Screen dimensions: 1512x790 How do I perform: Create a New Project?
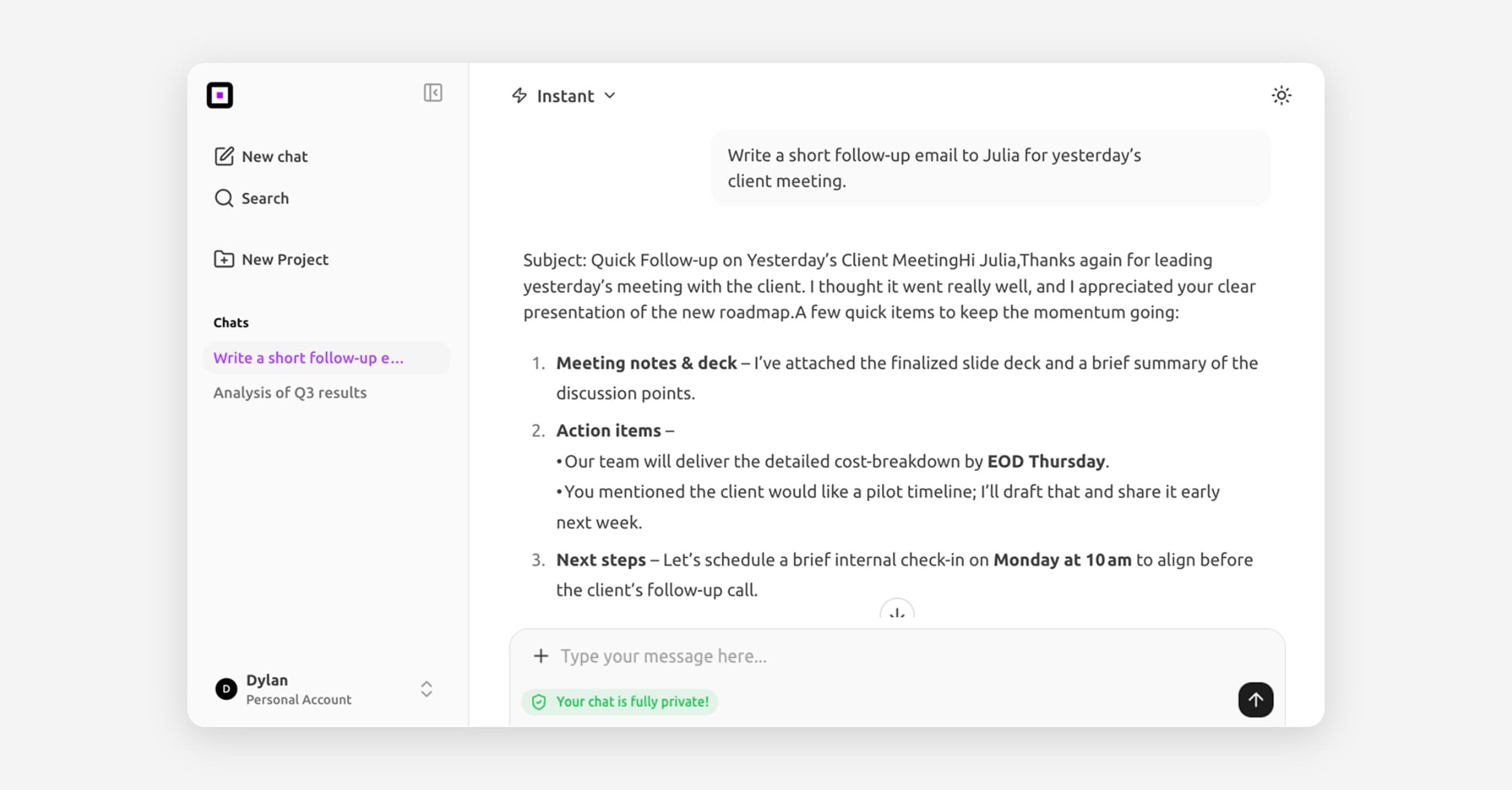click(x=285, y=259)
